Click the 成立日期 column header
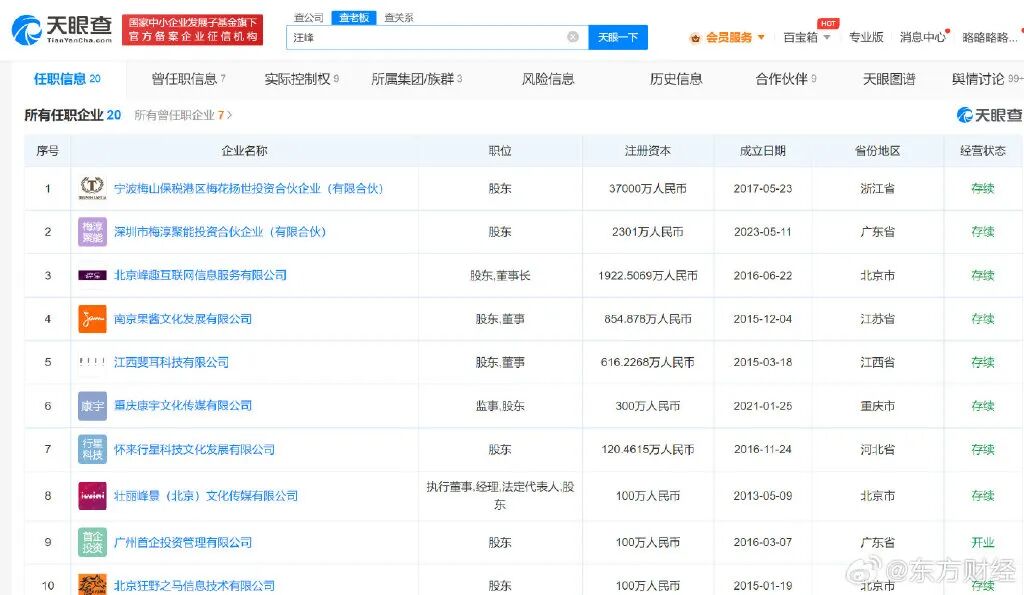Screen dimensions: 1024x595 tap(762, 151)
